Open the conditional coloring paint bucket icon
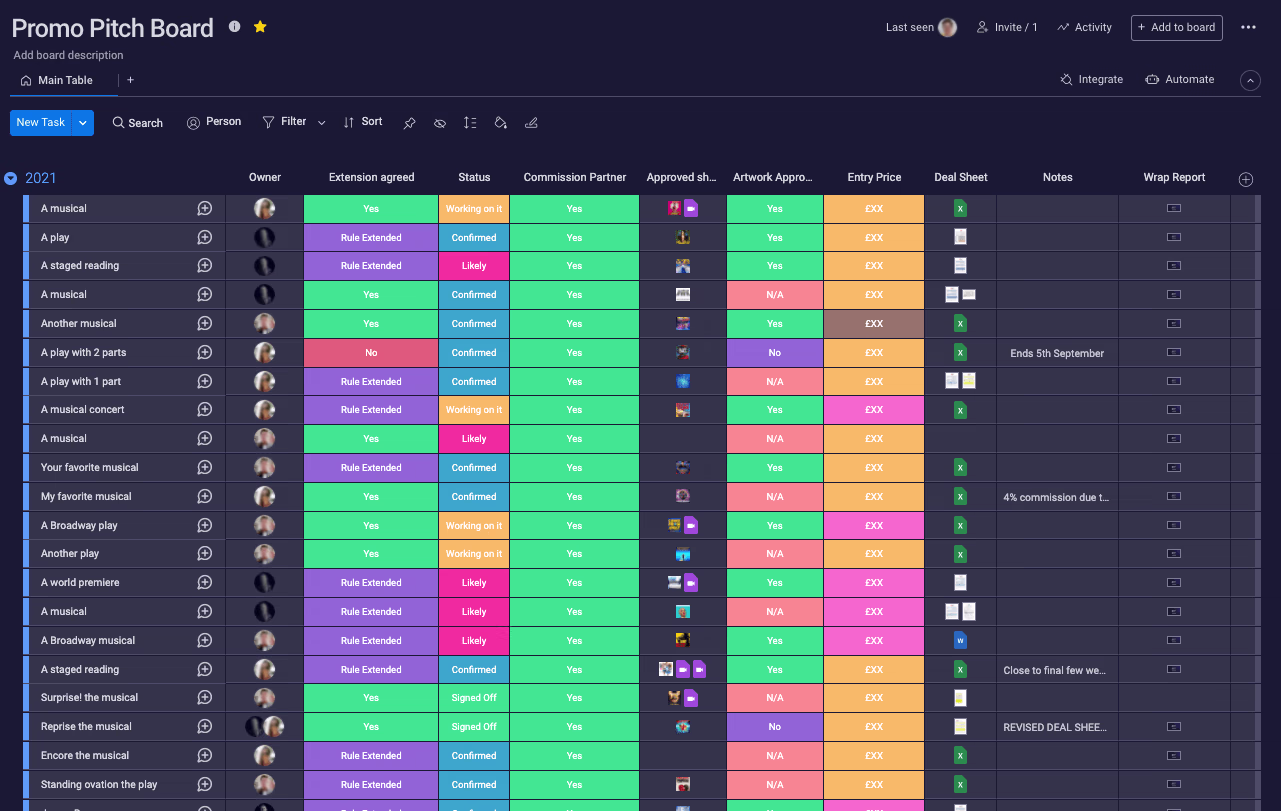This screenshot has height=811, width=1281. coord(501,123)
